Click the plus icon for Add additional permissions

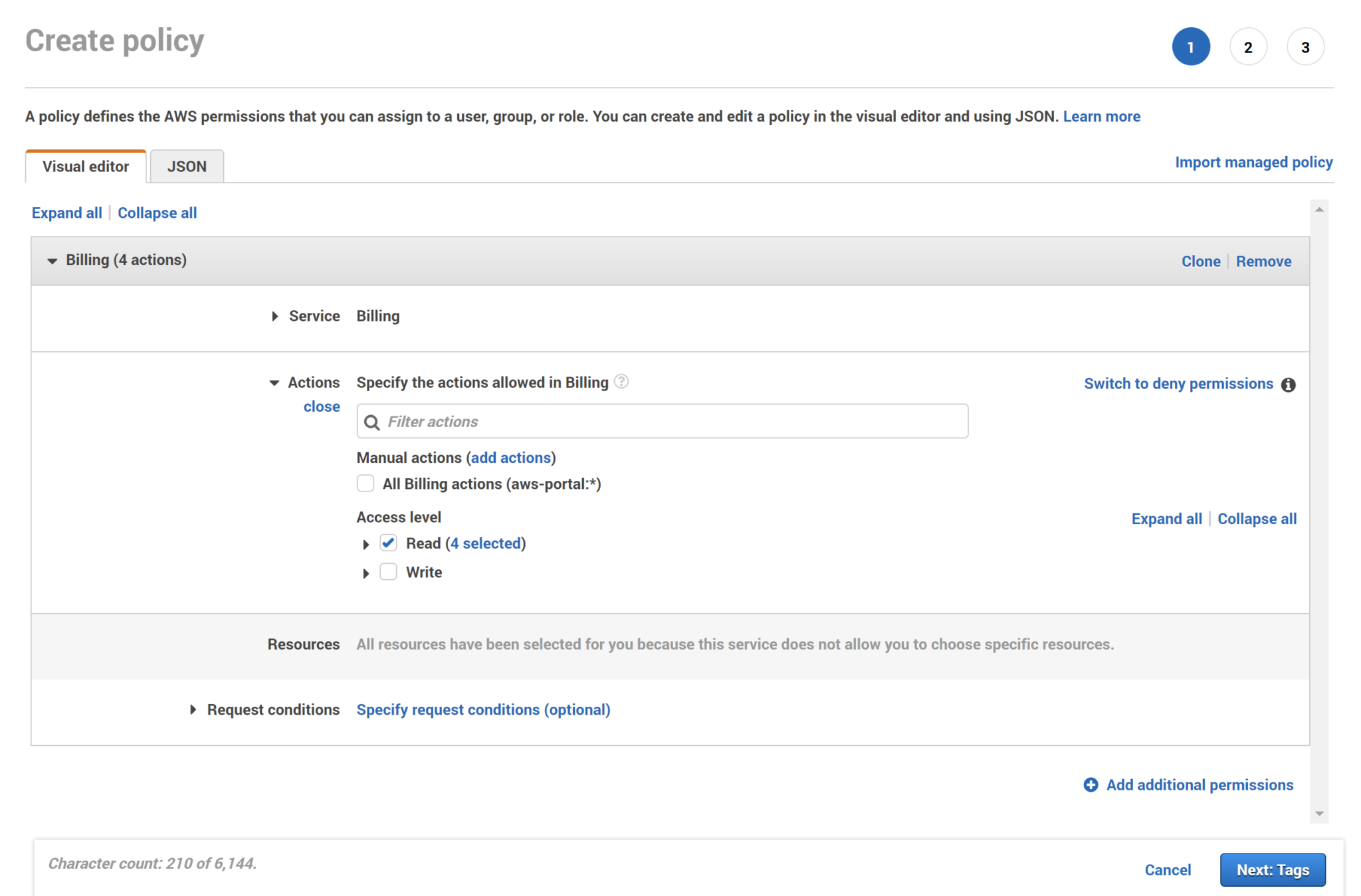(1091, 784)
